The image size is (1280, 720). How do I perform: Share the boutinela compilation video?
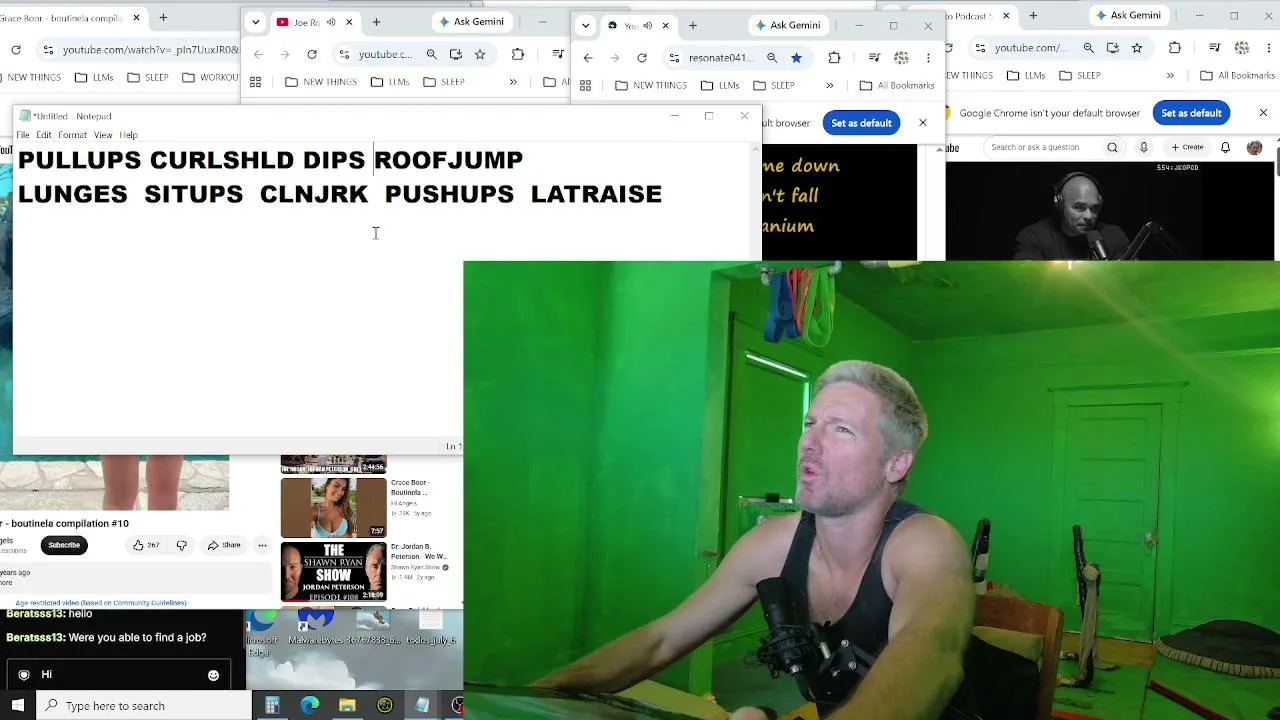pos(224,545)
